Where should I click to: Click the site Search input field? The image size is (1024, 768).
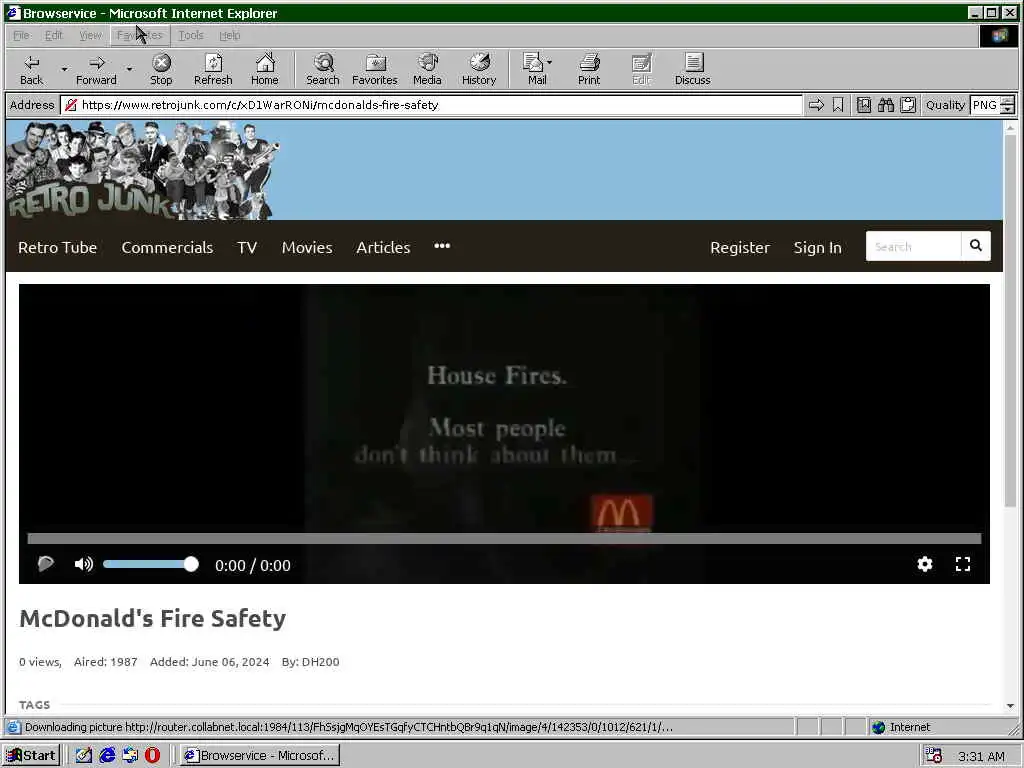tap(914, 246)
